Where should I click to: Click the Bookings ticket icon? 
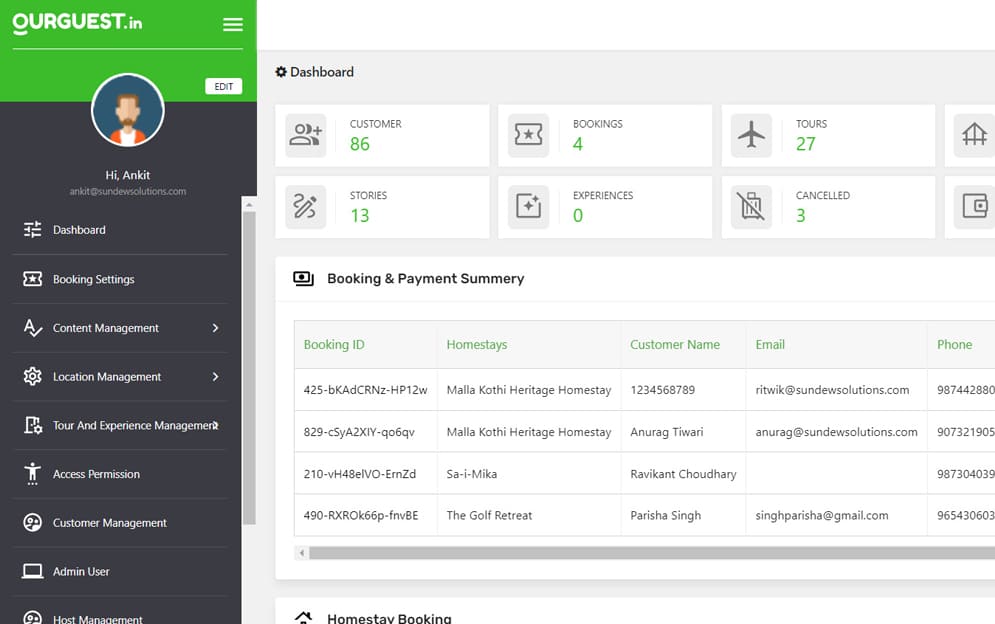click(529, 135)
